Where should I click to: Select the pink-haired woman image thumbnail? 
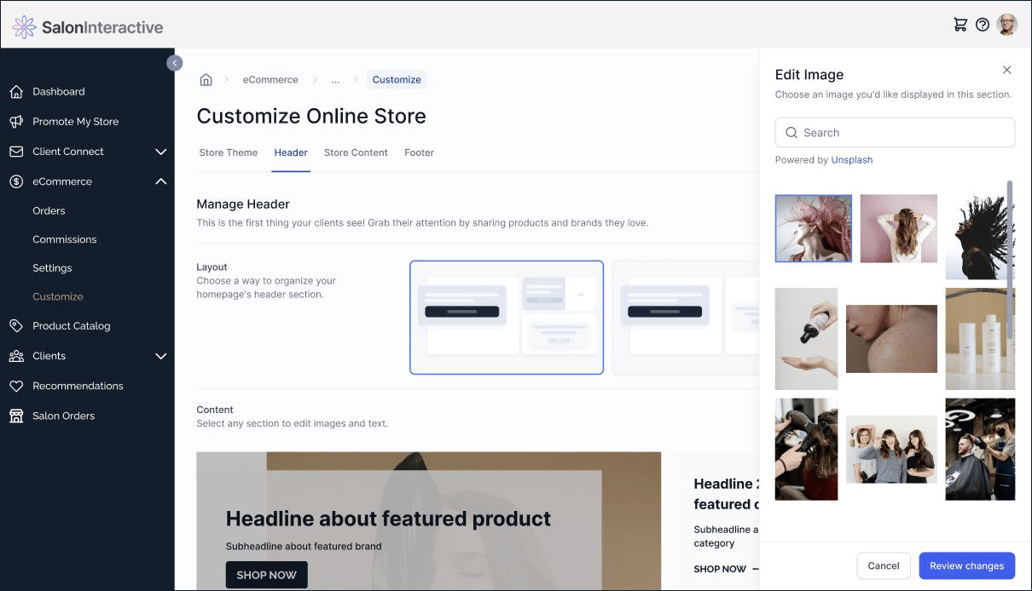(813, 227)
